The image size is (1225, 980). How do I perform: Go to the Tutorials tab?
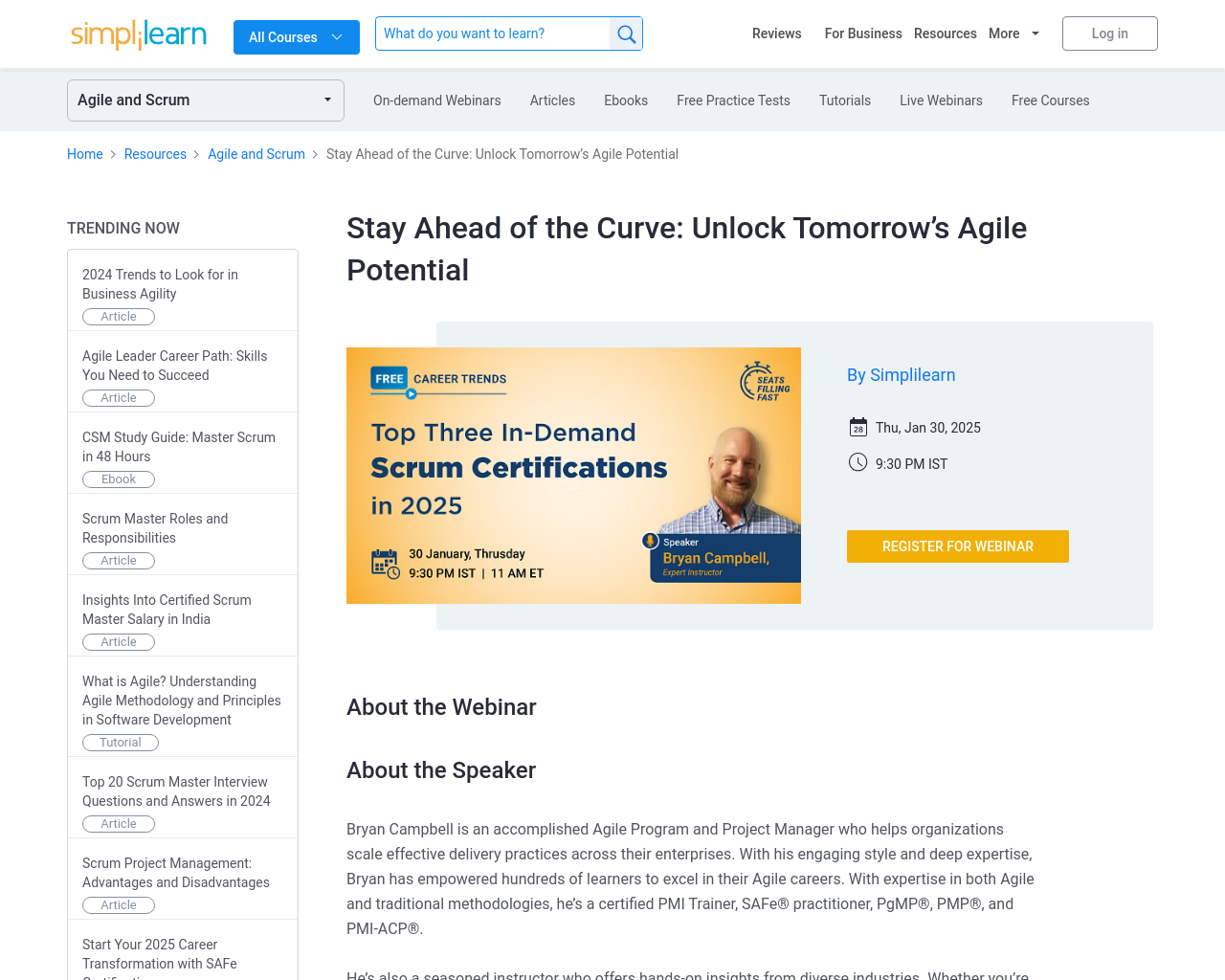tap(845, 100)
